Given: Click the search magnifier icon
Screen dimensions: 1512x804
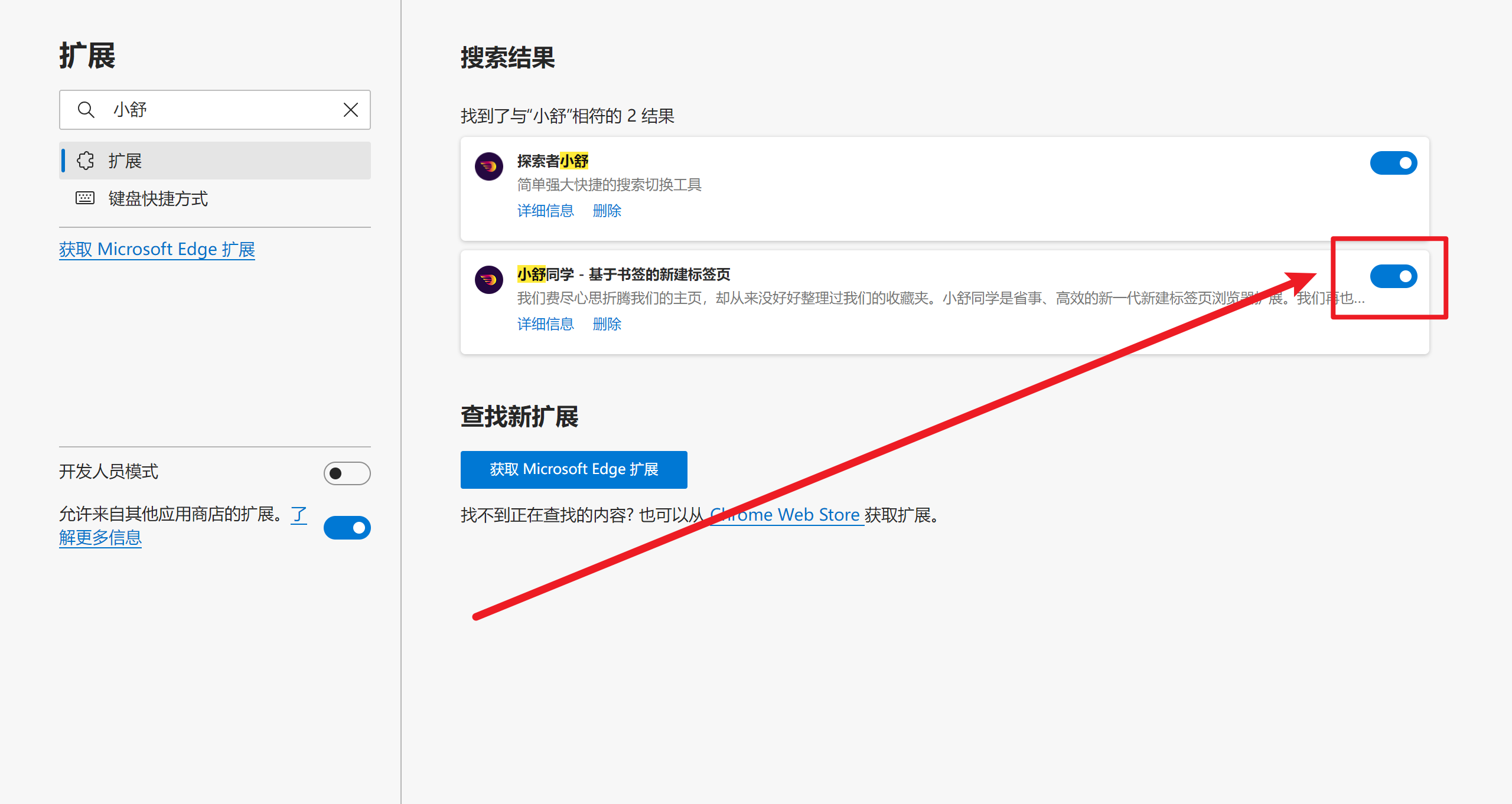Looking at the screenshot, I should [86, 110].
